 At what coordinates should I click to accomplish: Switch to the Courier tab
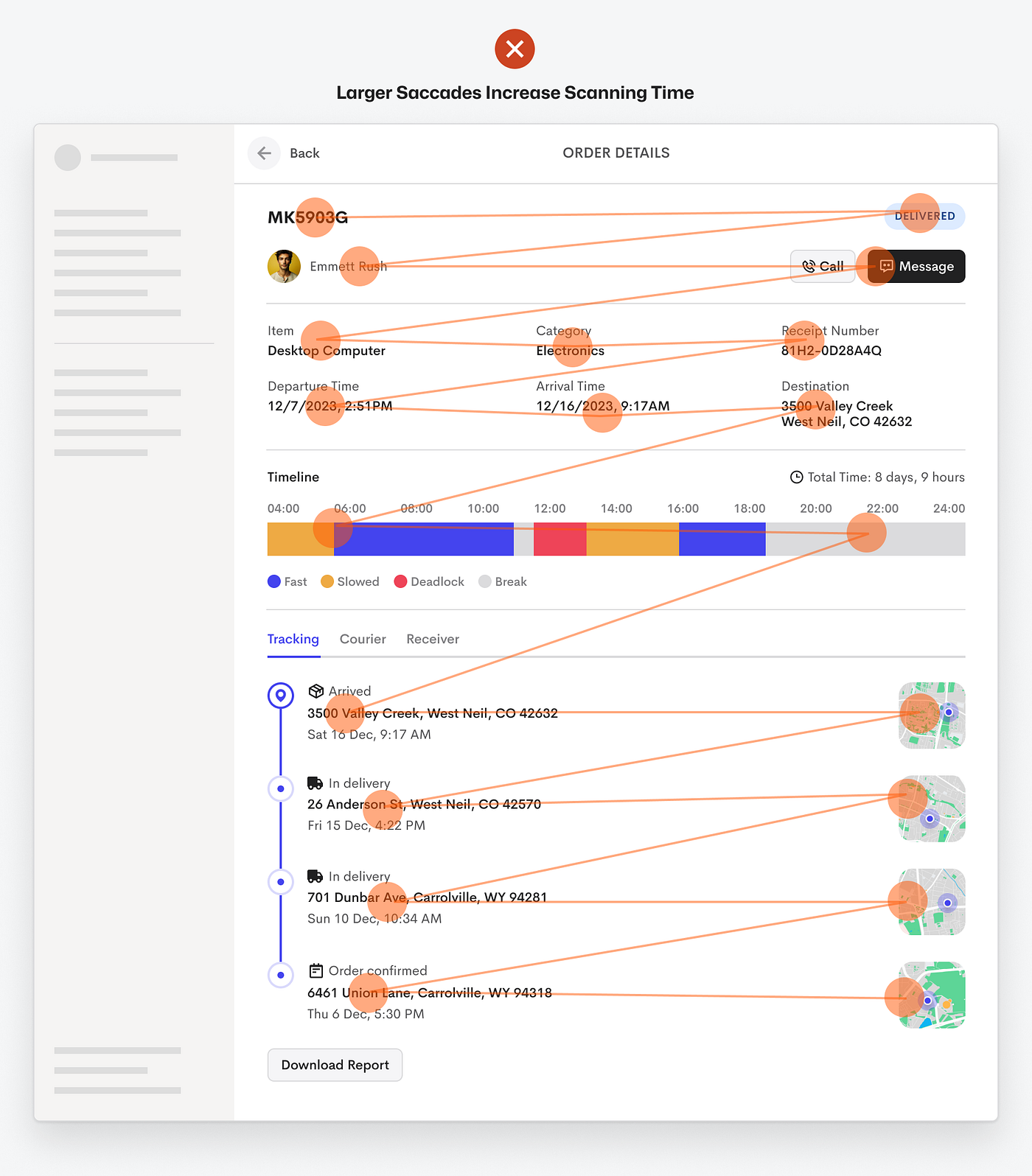click(363, 639)
